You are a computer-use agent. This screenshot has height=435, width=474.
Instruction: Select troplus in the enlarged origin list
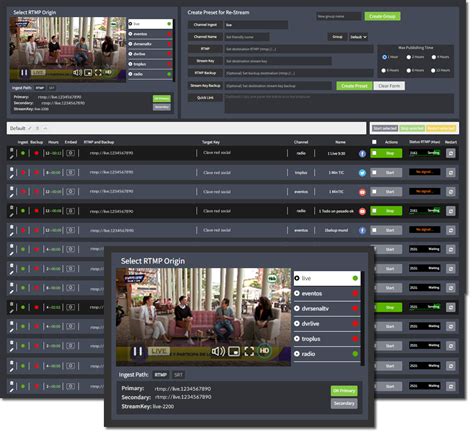point(327,339)
